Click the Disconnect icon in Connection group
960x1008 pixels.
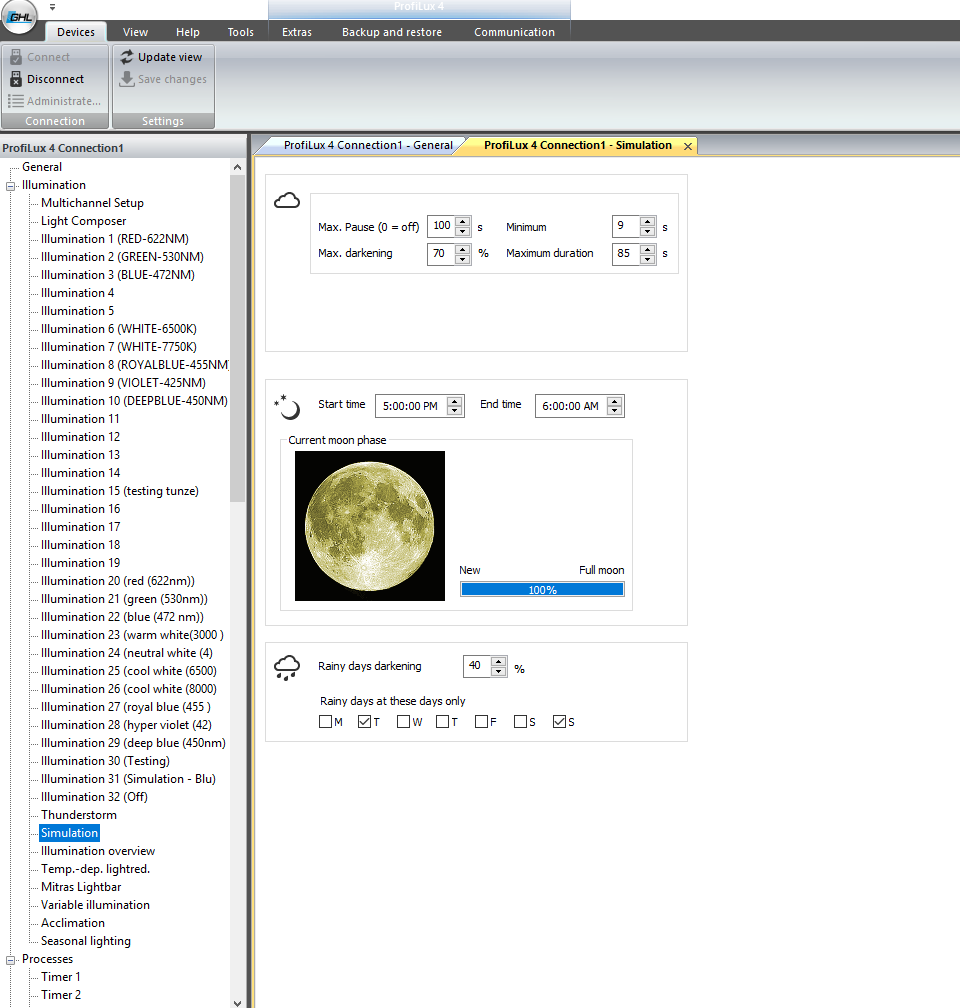pyautogui.click(x=16, y=79)
